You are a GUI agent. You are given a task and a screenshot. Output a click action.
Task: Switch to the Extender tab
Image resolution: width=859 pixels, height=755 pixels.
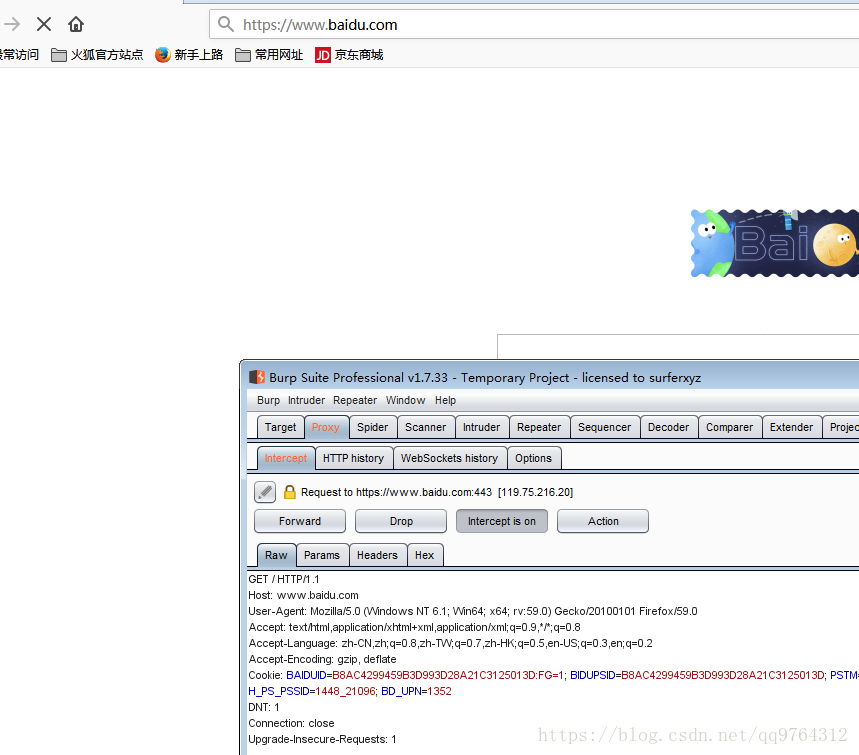[792, 427]
